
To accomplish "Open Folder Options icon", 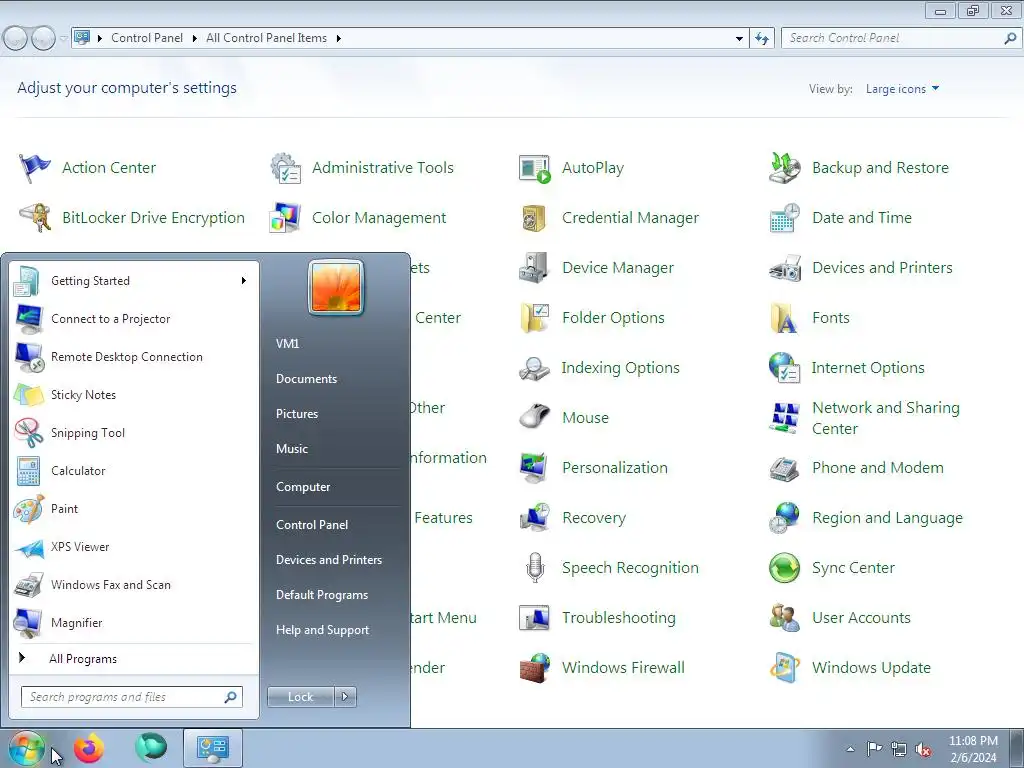I will (535, 318).
